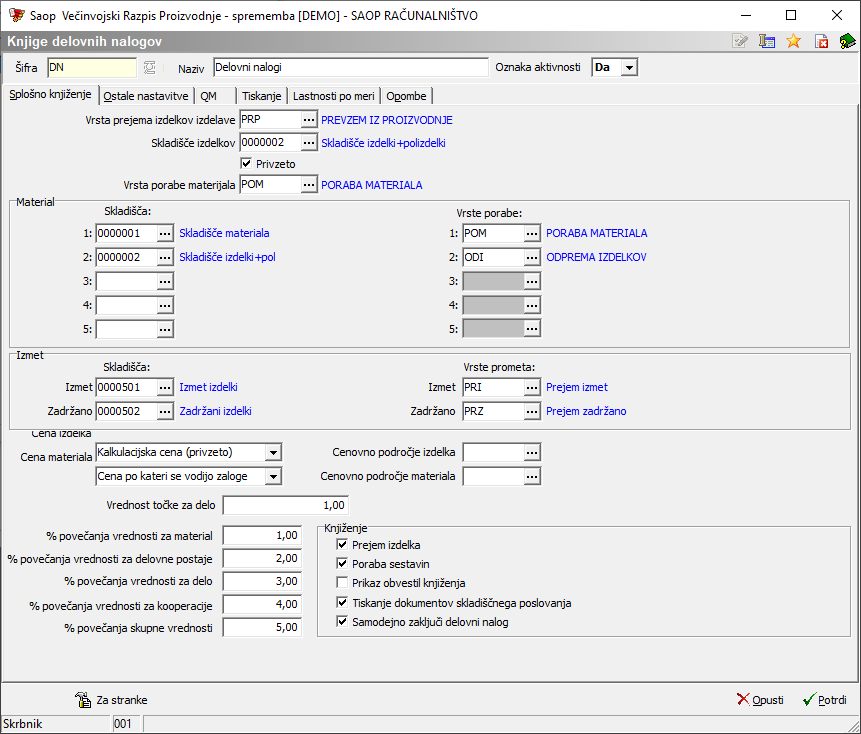Click the % povečanja skupne vrednosti field
This screenshot has height=734, width=861.
tap(262, 627)
